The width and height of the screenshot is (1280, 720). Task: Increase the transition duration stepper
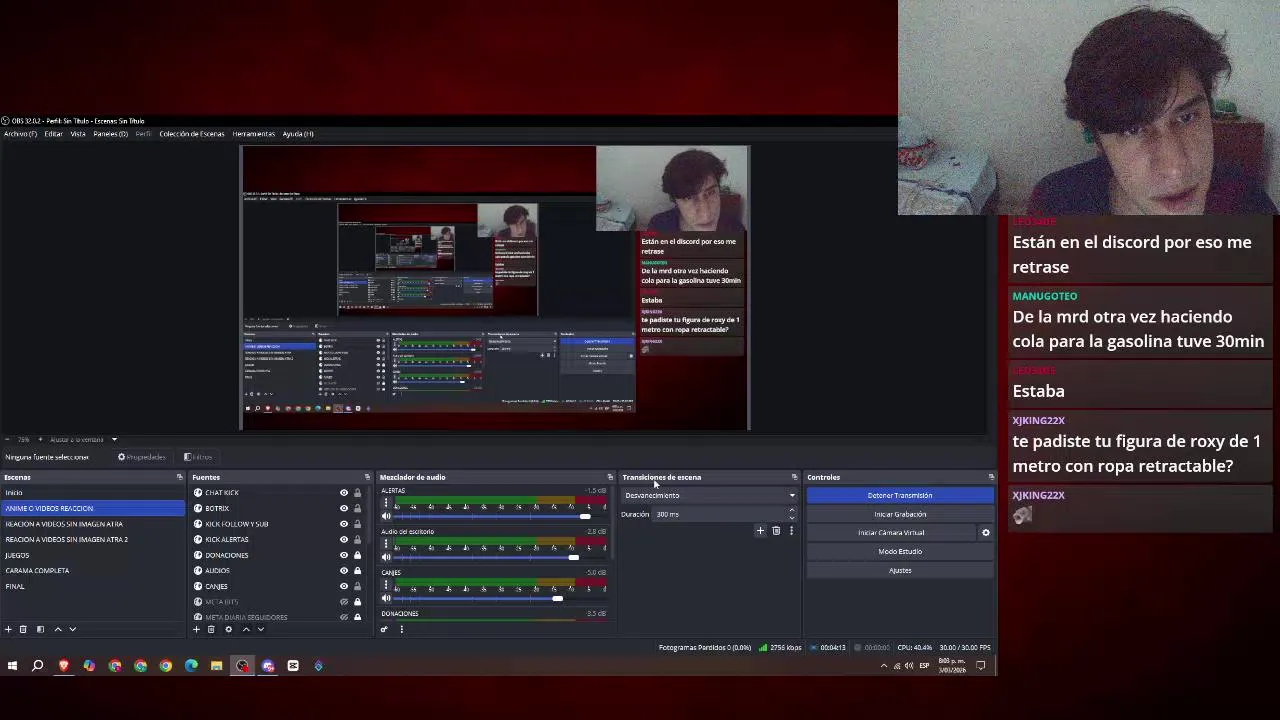coord(791,510)
